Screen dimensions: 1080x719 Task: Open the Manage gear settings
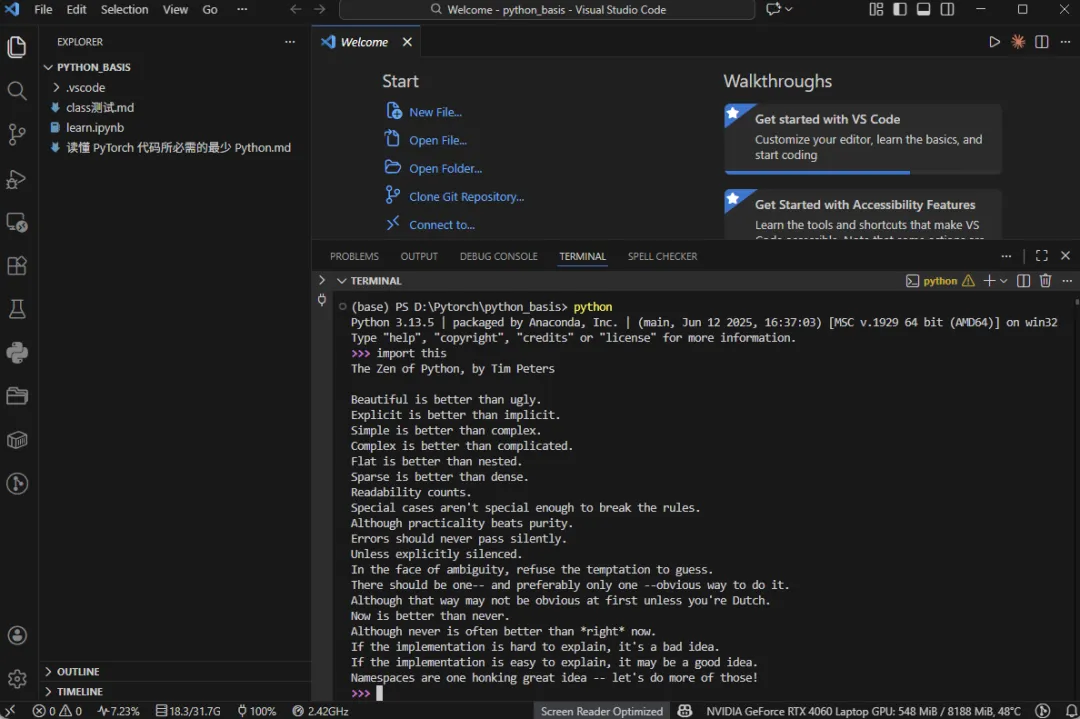click(17, 679)
